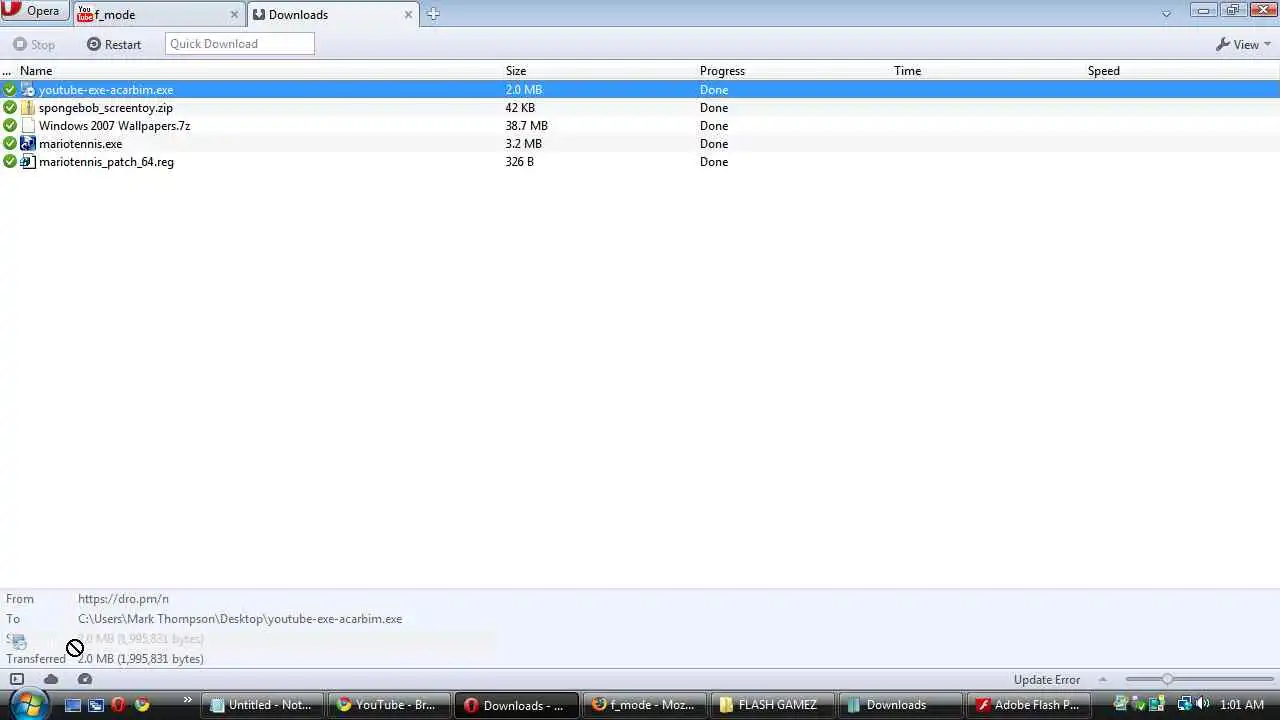Click the mariotennis.exe file icon

pyautogui.click(x=28, y=144)
